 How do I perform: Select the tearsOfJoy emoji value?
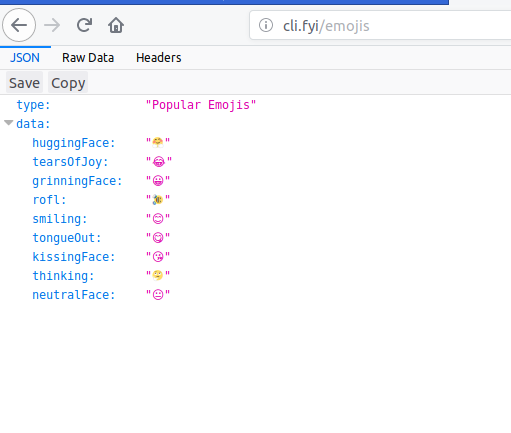(159, 162)
